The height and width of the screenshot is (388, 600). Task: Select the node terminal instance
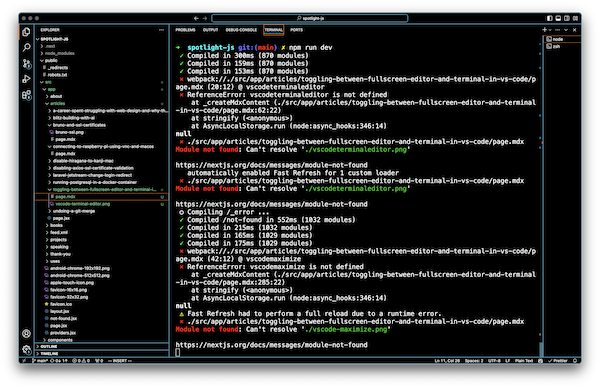point(563,39)
